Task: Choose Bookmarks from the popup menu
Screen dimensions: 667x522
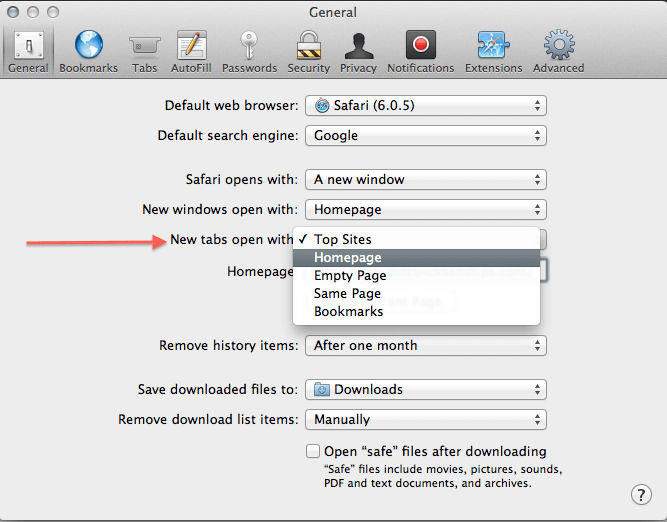Action: (416, 311)
